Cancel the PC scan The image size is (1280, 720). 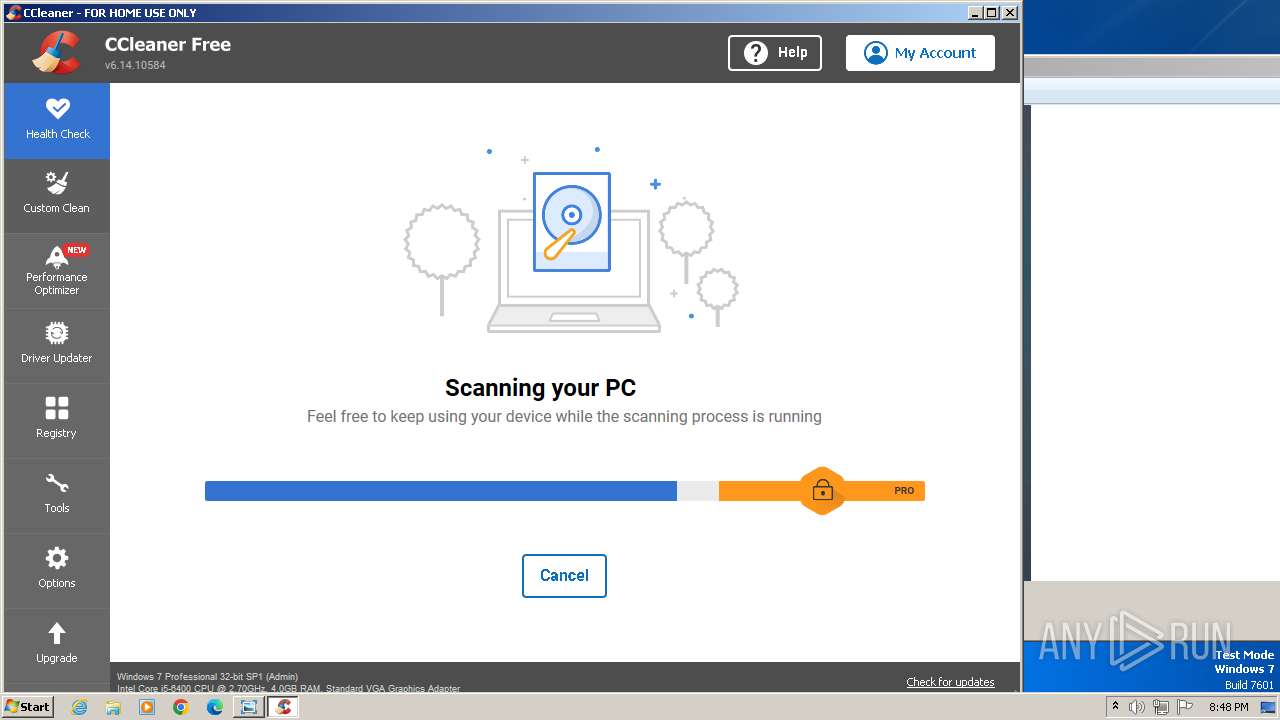point(564,576)
